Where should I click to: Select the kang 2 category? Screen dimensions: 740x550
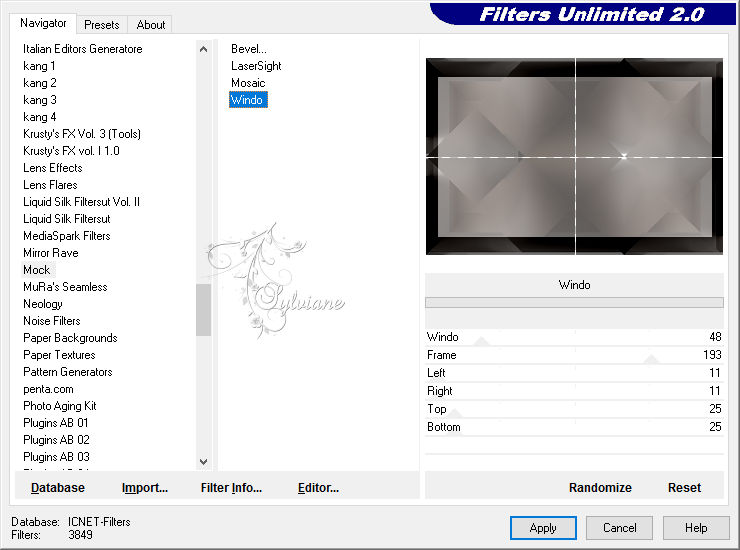pyautogui.click(x=40, y=83)
